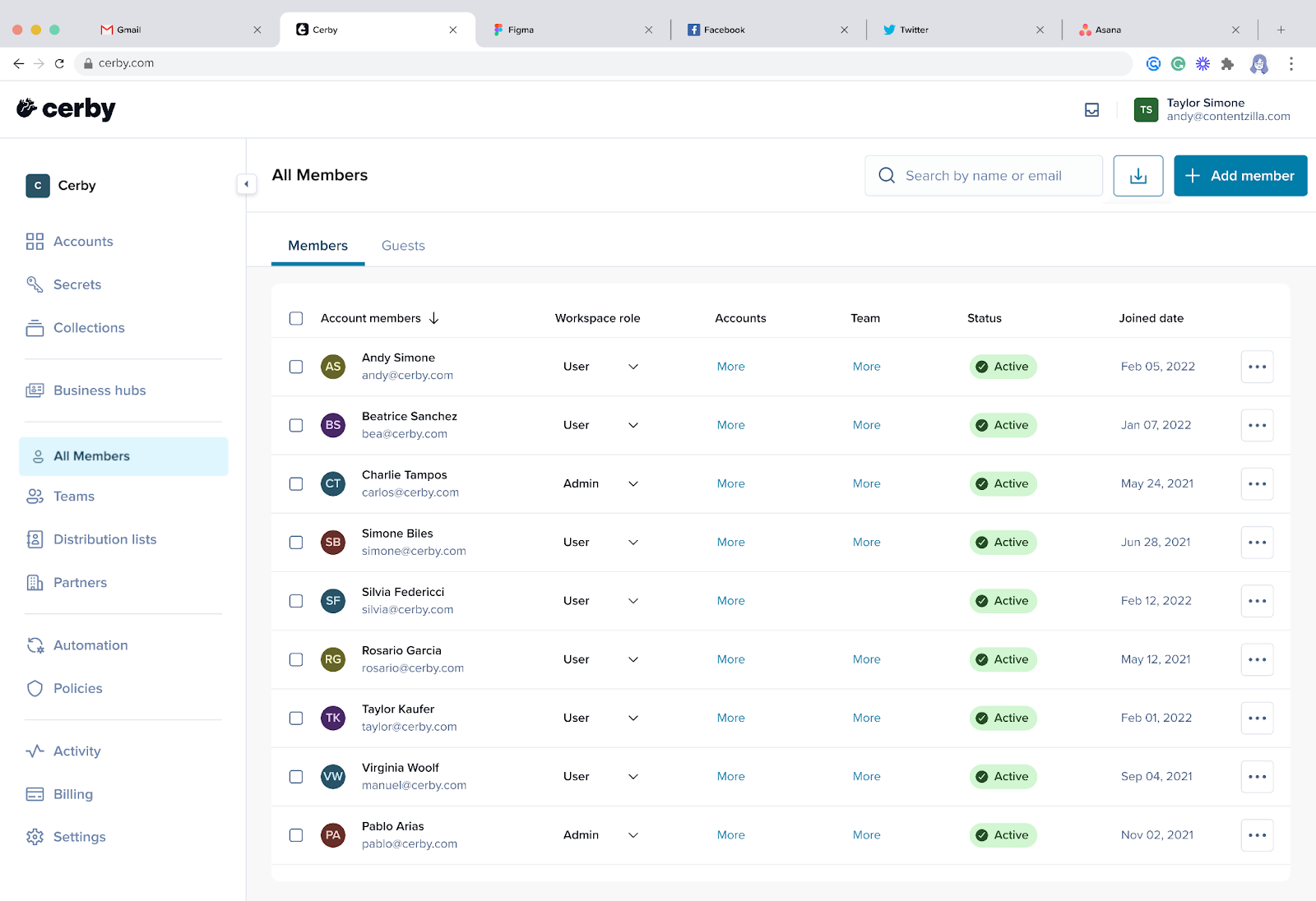This screenshot has height=901, width=1316.
Task: Collapse the sidebar with arrow toggle
Action: 246,184
